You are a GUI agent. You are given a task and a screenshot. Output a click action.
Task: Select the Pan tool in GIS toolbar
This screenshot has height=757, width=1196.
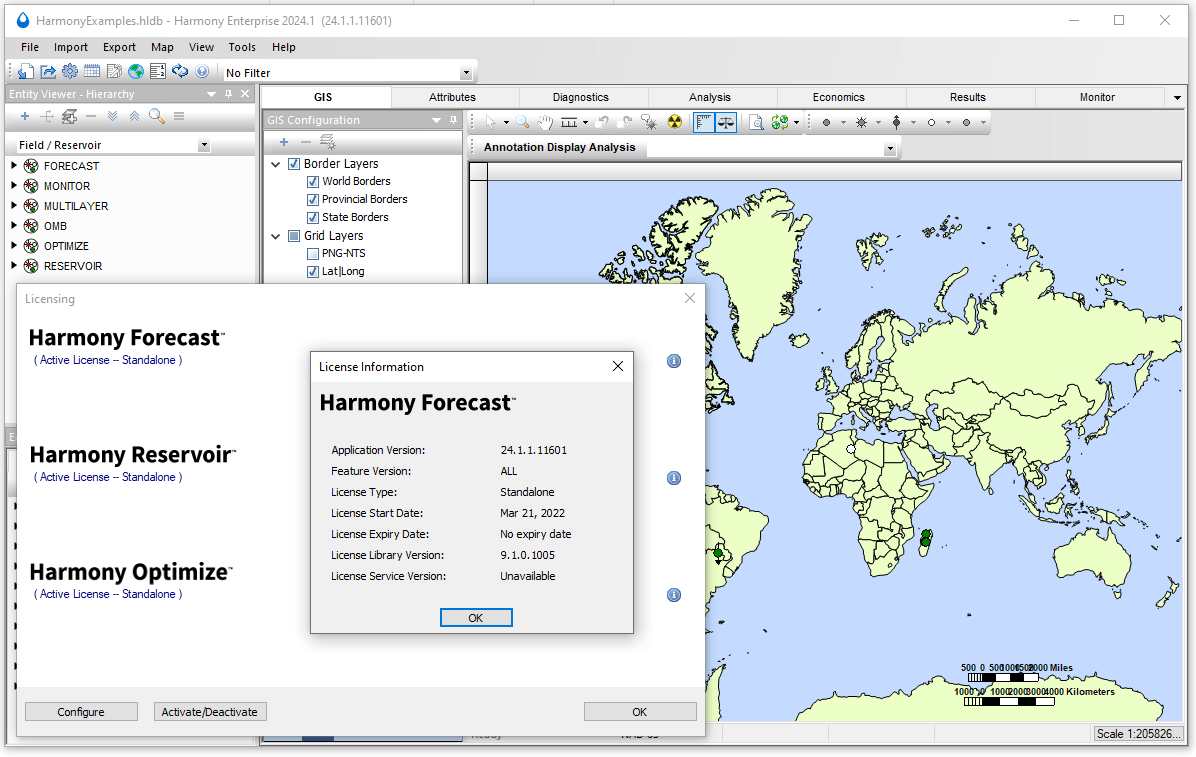click(545, 121)
